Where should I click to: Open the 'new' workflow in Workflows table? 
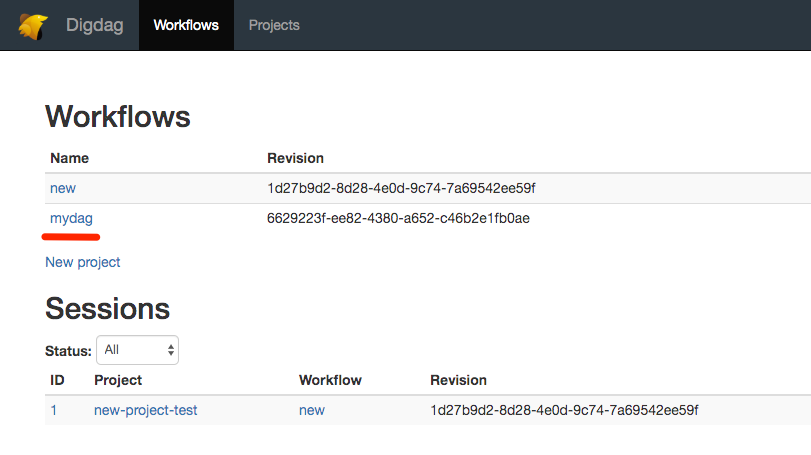(x=63, y=188)
